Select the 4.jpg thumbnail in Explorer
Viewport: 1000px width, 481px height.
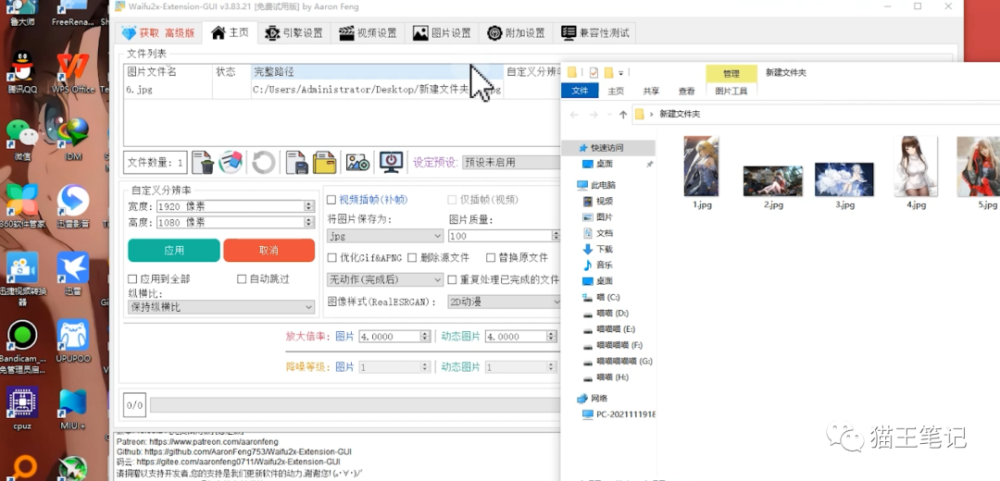[x=916, y=172]
